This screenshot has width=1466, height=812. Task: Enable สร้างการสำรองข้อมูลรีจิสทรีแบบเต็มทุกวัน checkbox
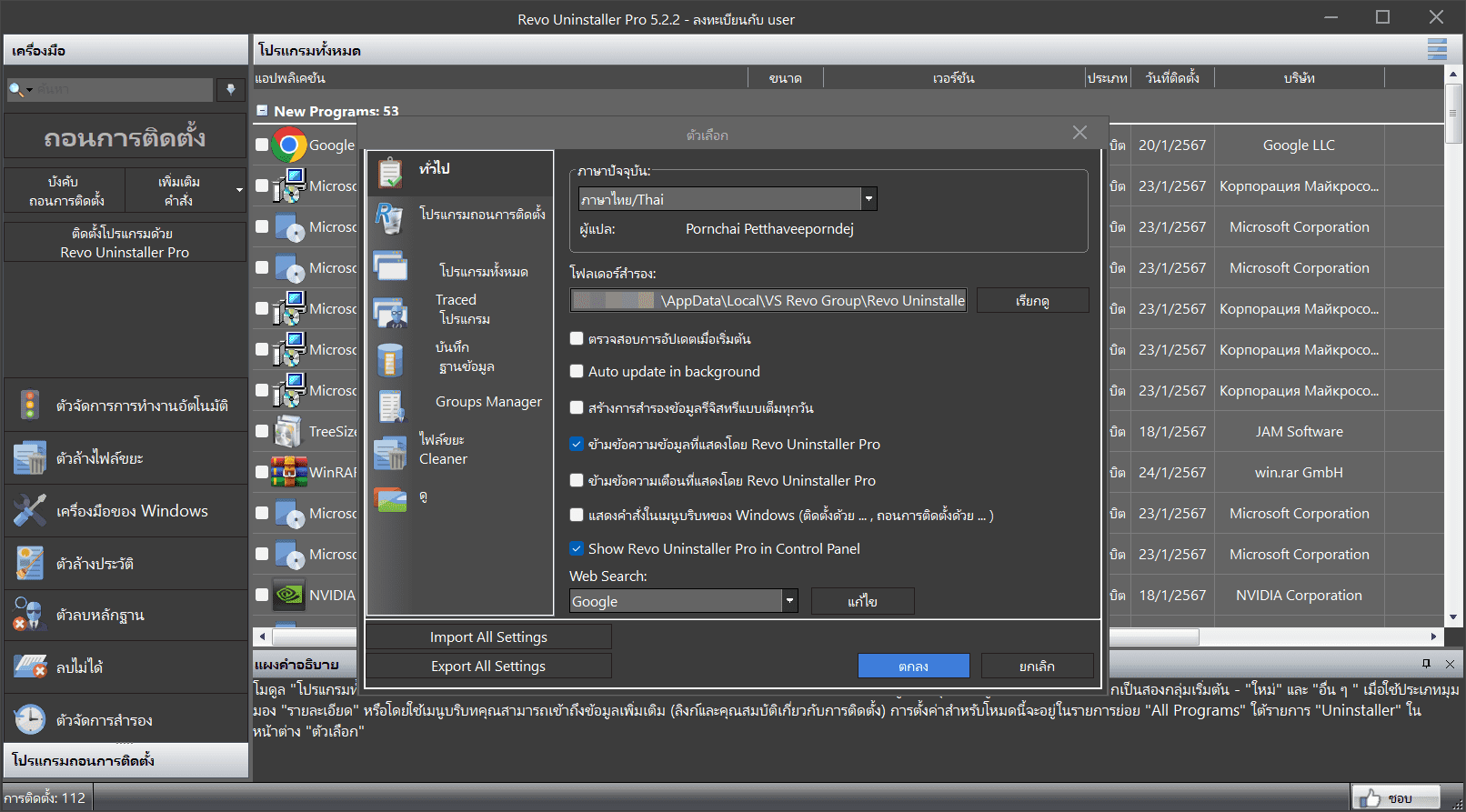click(x=577, y=407)
